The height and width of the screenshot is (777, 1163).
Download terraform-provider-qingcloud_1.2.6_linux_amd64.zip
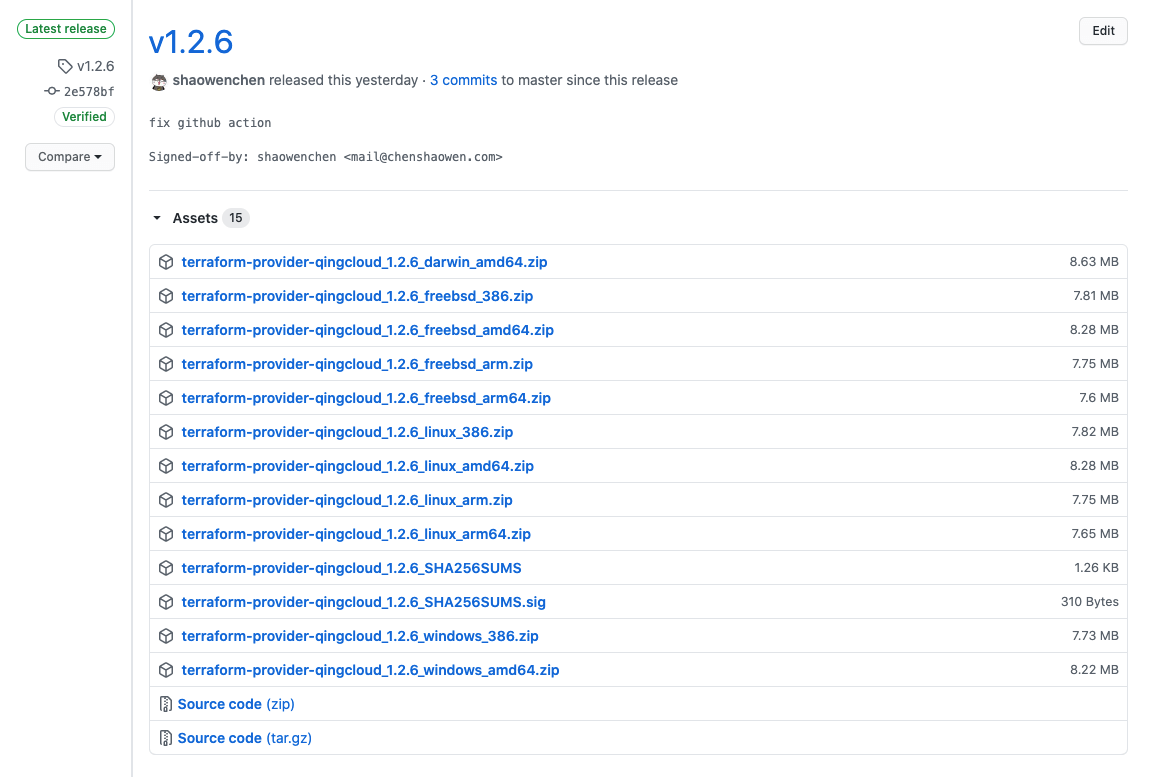(358, 466)
